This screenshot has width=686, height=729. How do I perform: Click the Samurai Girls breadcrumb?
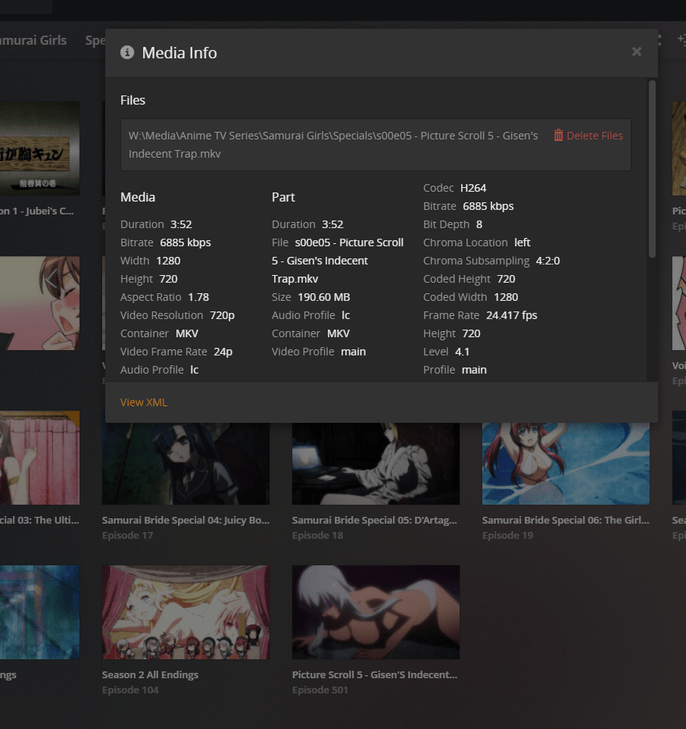[x=33, y=40]
